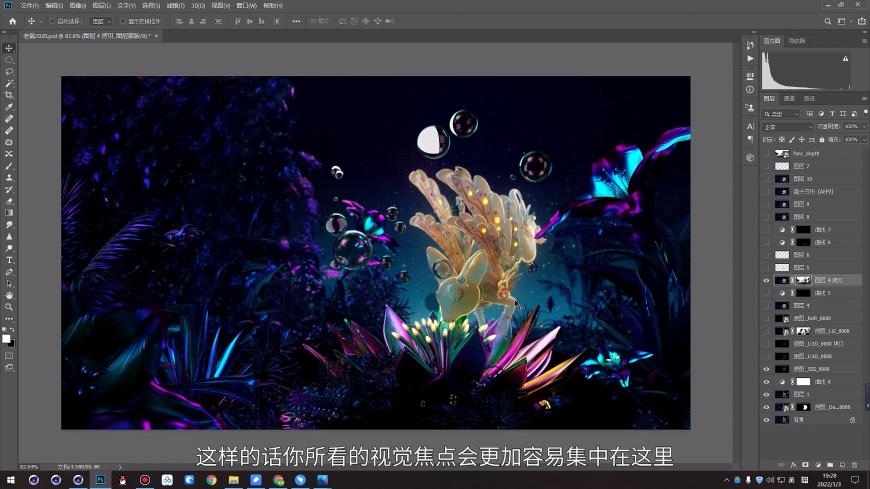Select the Crop tool
870x489 pixels.
click(x=9, y=95)
